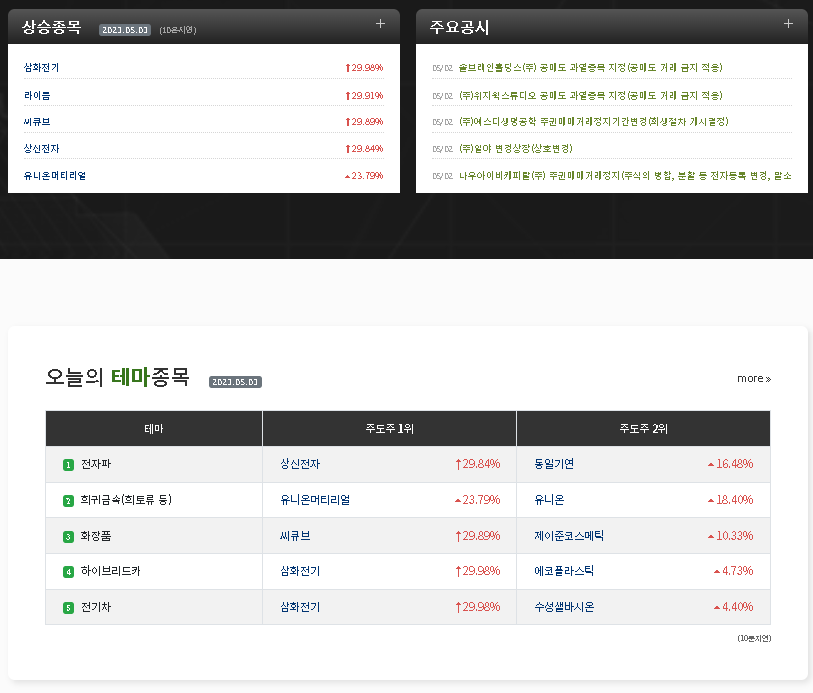Click the 29.91% gain value in 상승종목
This screenshot has height=693, width=813.
point(364,96)
